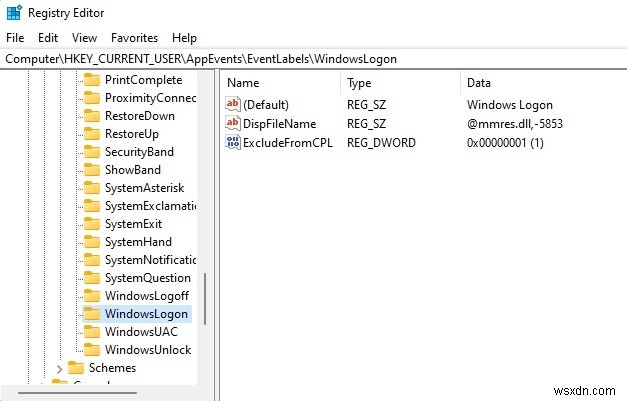Select the SystemHand folder icon
627x401 pixels.
click(x=92, y=242)
